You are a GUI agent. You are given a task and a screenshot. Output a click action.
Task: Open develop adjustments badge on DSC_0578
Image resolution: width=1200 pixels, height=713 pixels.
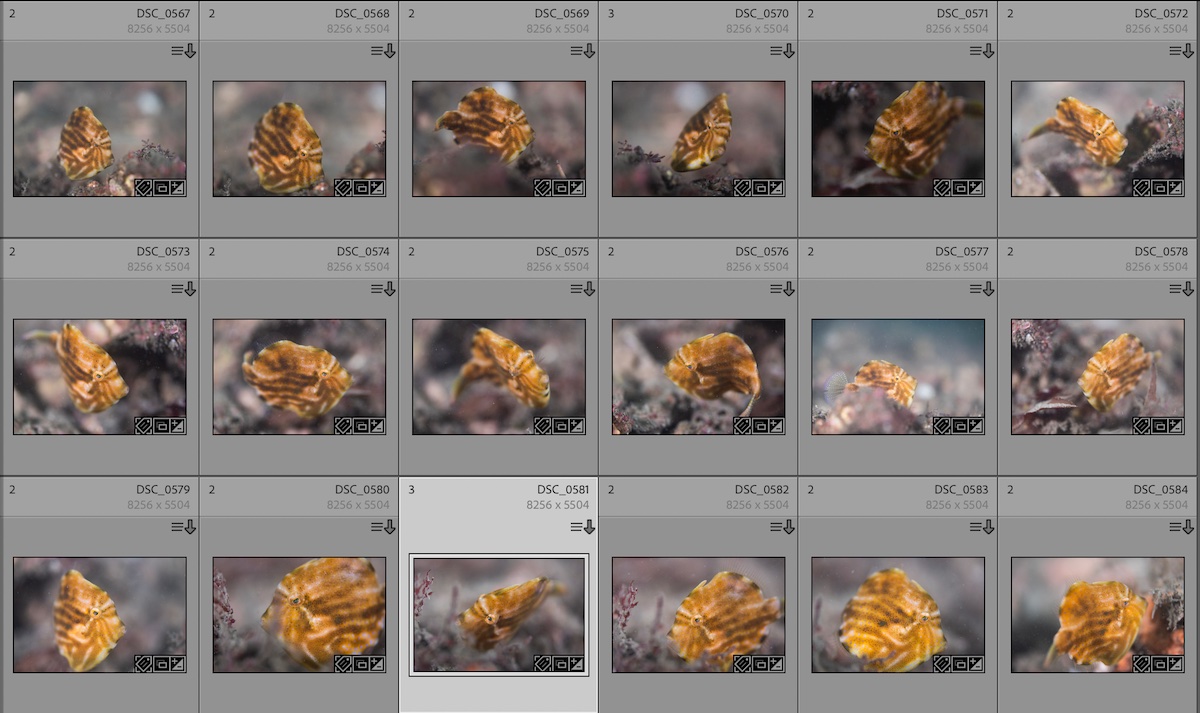point(1175,425)
